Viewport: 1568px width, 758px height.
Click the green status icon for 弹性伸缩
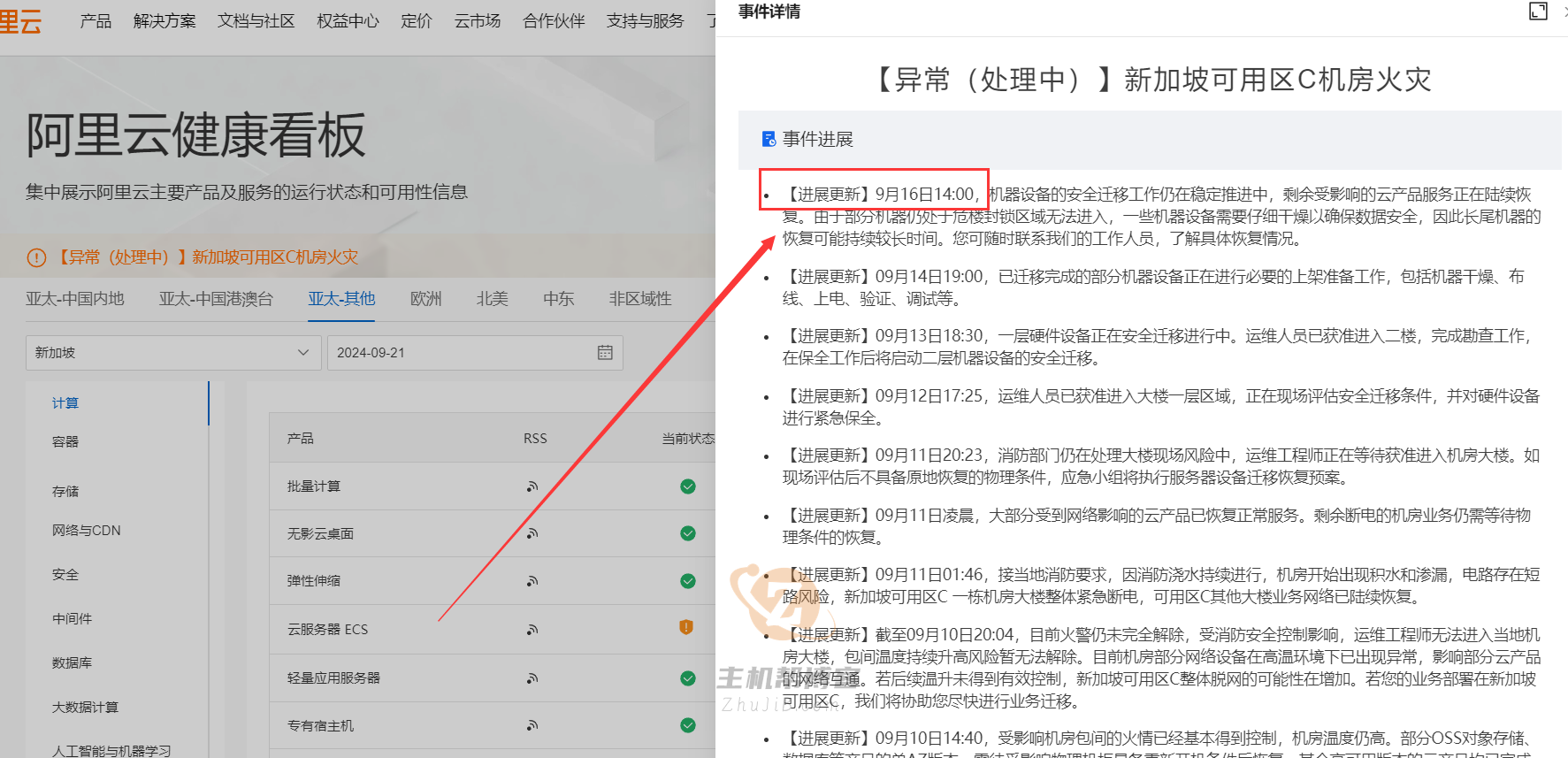coord(688,581)
